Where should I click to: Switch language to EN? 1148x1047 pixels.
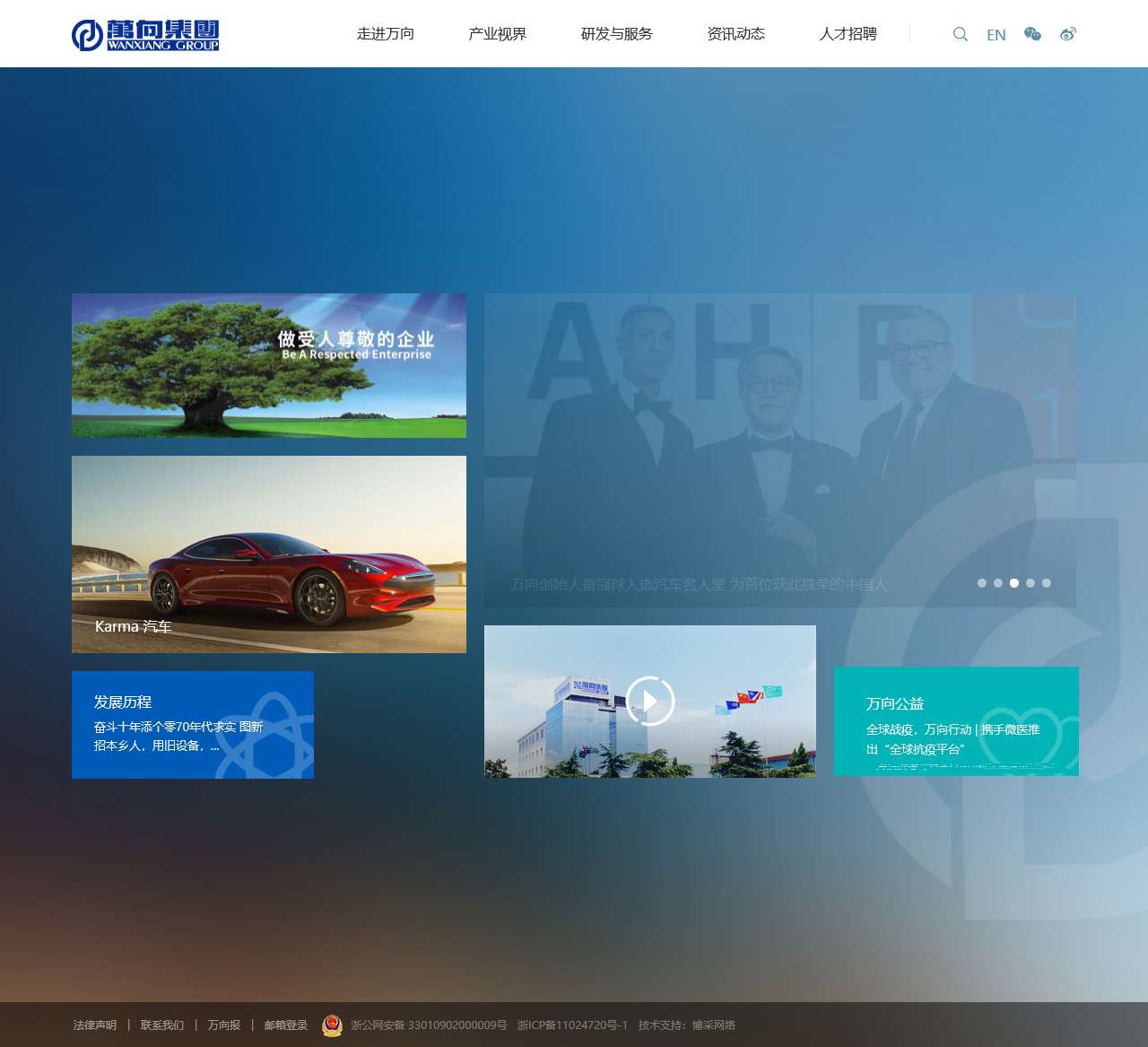[996, 35]
